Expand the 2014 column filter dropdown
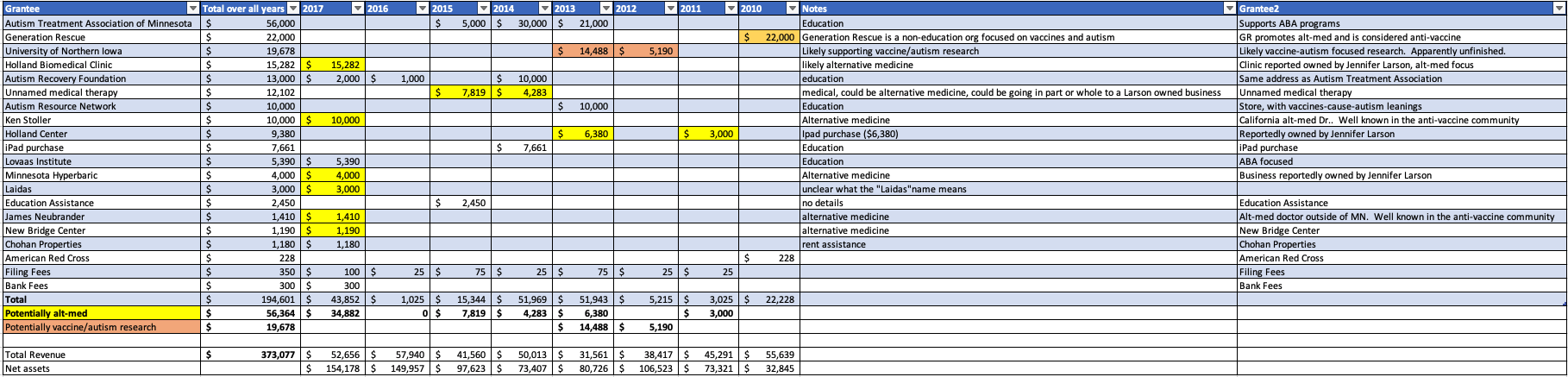Viewport: 1568px width, 377px height. (545, 9)
